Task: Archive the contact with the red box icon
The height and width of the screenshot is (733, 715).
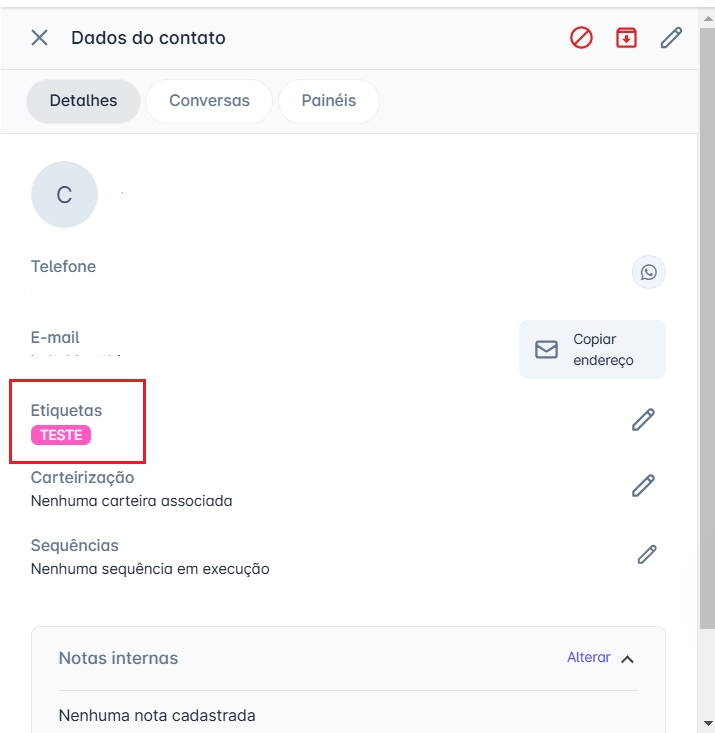Action: coord(626,38)
